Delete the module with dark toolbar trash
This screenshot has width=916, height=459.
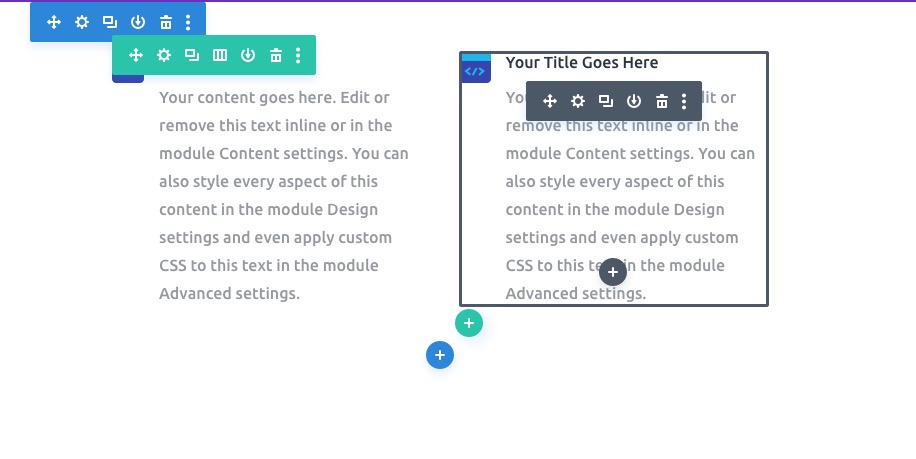pyautogui.click(x=662, y=101)
